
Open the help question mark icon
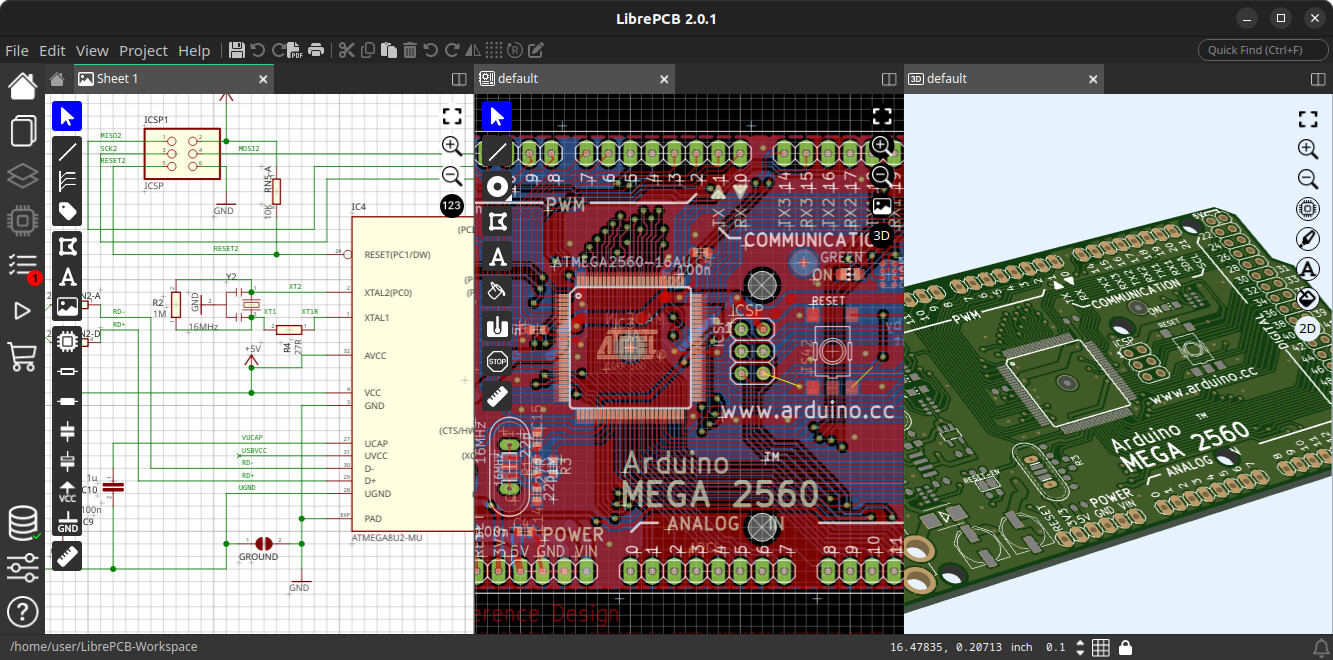tap(23, 612)
